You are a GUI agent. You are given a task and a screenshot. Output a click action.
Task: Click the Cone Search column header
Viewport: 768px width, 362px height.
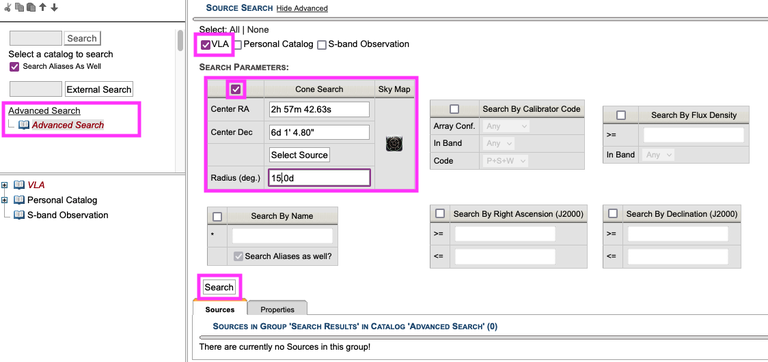319,89
